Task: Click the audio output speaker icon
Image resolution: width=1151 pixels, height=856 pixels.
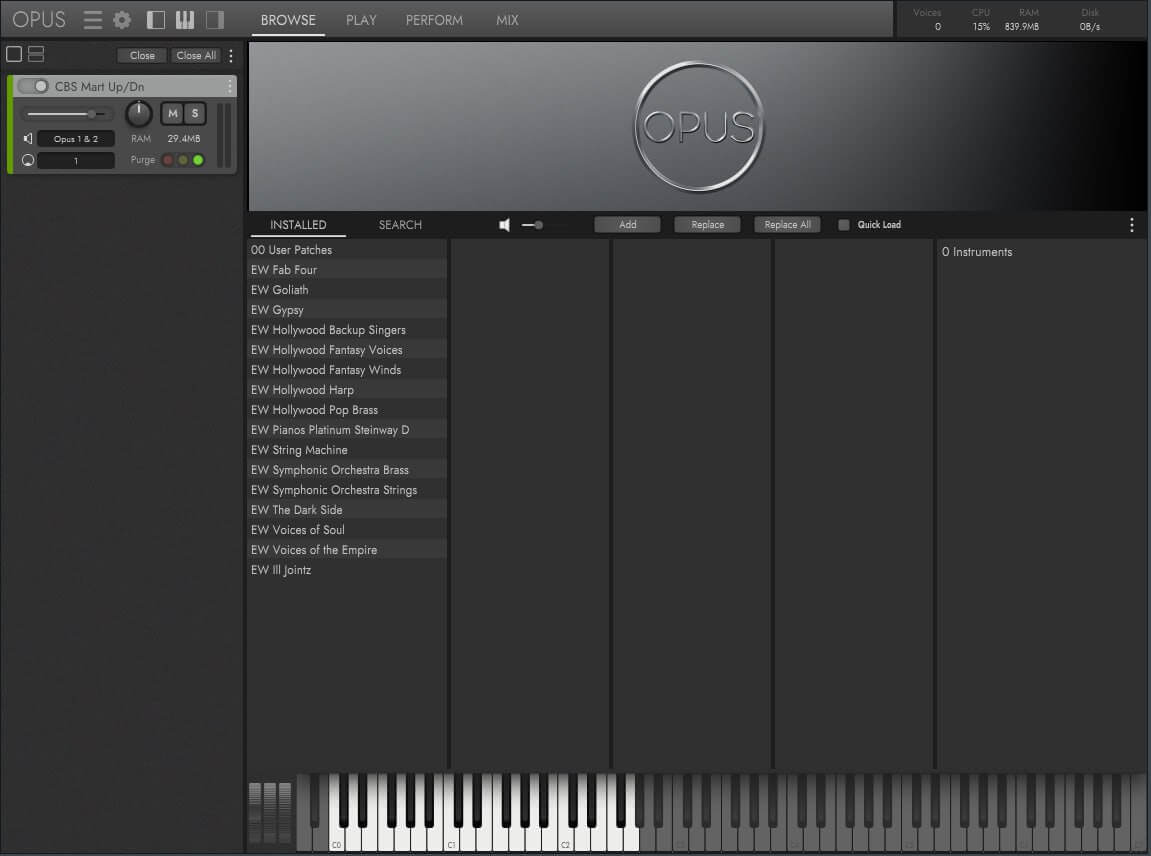Action: 28,138
